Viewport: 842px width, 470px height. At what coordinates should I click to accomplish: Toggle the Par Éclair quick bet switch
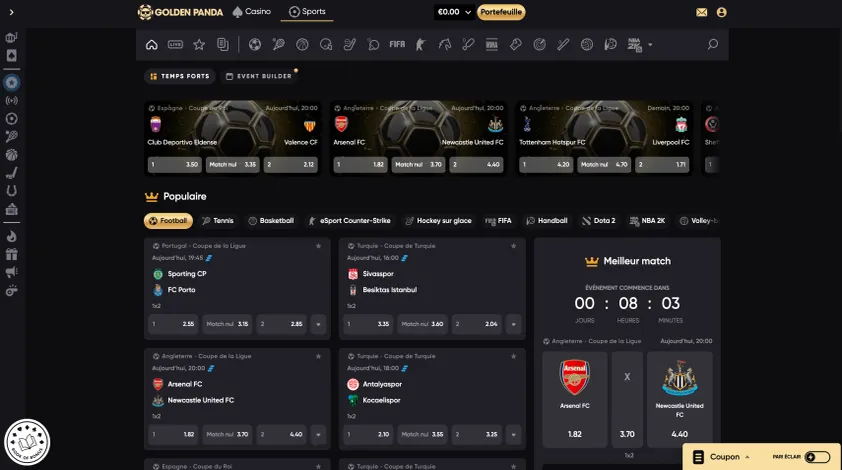click(817, 457)
